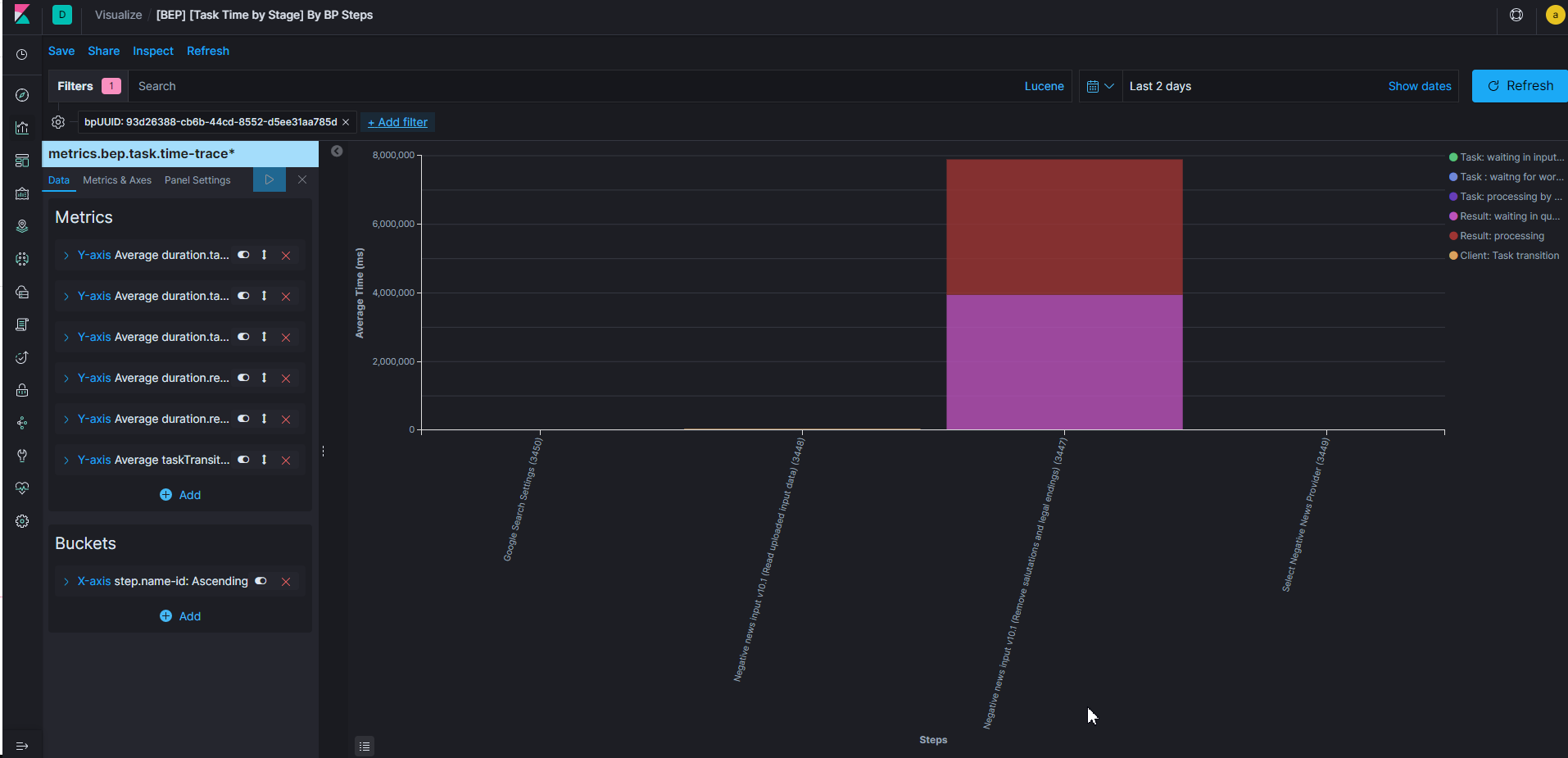This screenshot has width=1568, height=758.
Task: Open Maps icon in sidebar
Action: (x=22, y=226)
